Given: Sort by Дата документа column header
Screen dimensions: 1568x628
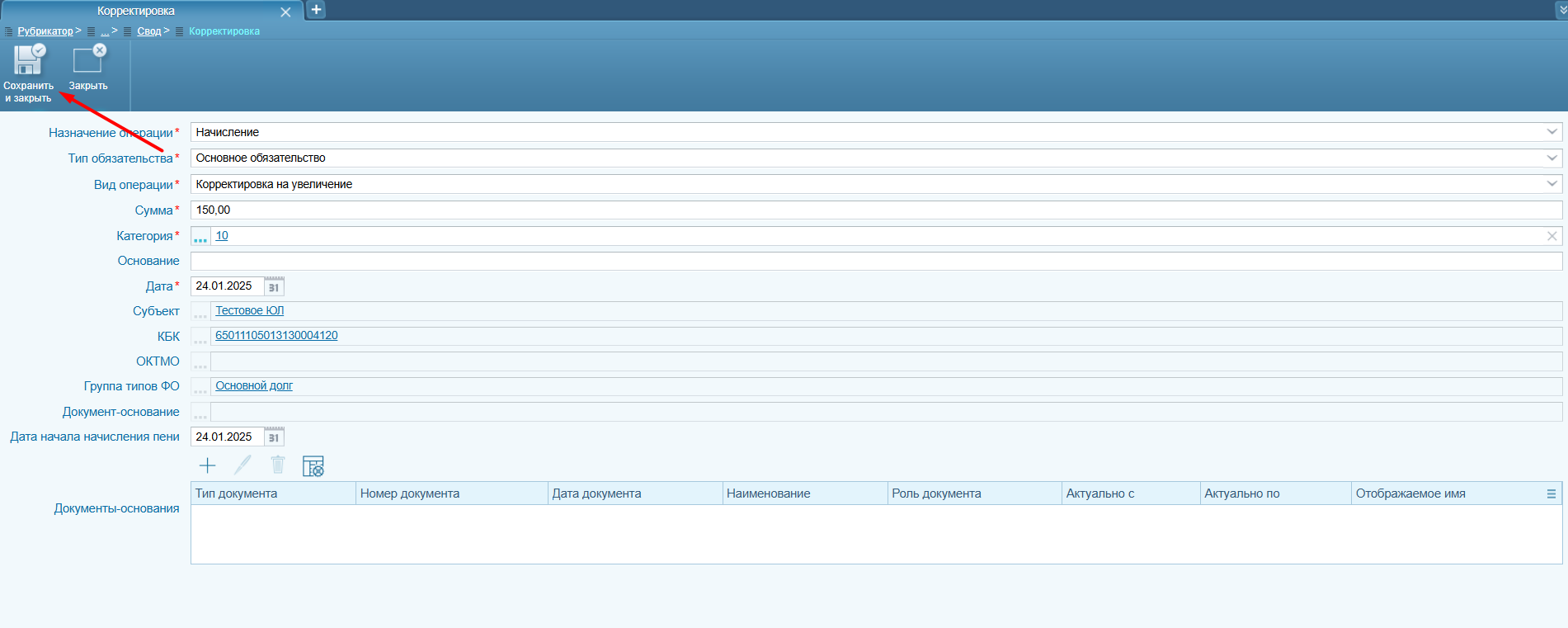Looking at the screenshot, I should (635, 493).
